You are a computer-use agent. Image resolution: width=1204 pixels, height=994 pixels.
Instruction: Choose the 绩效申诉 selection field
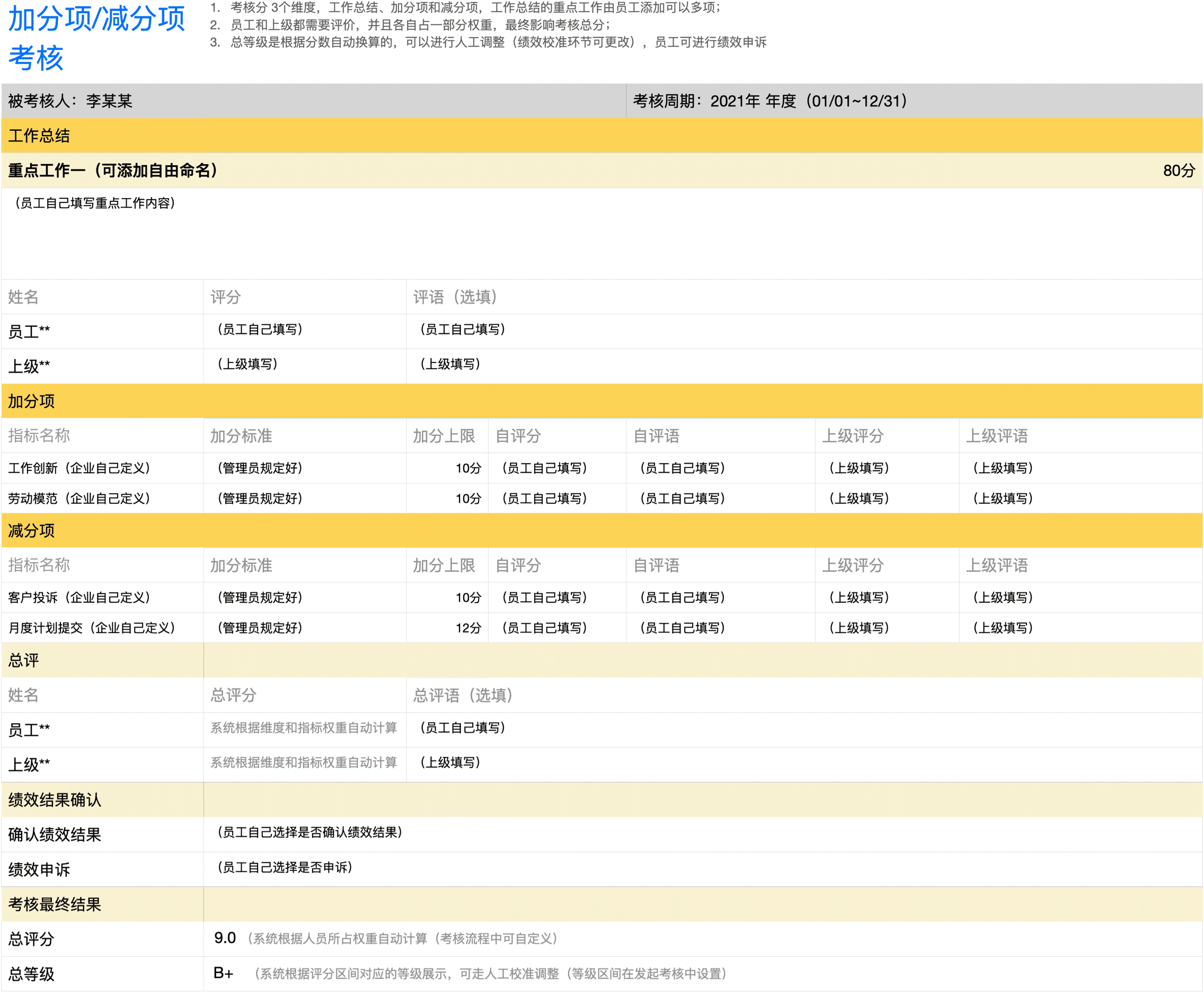click(703, 870)
